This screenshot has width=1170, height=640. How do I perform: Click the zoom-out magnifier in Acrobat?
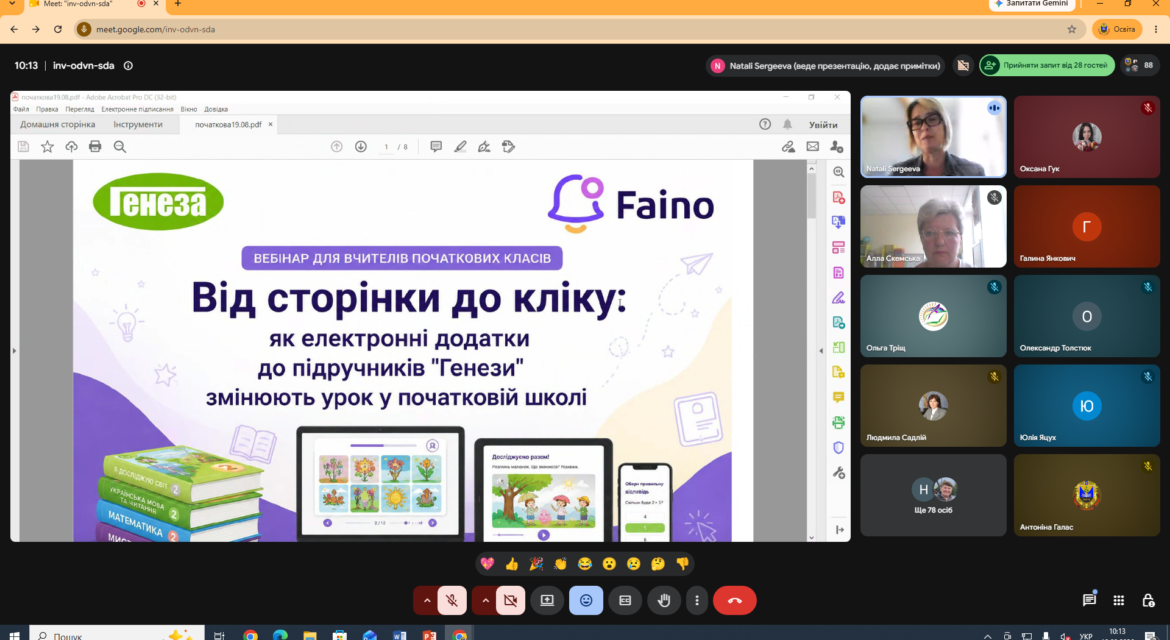click(x=119, y=147)
